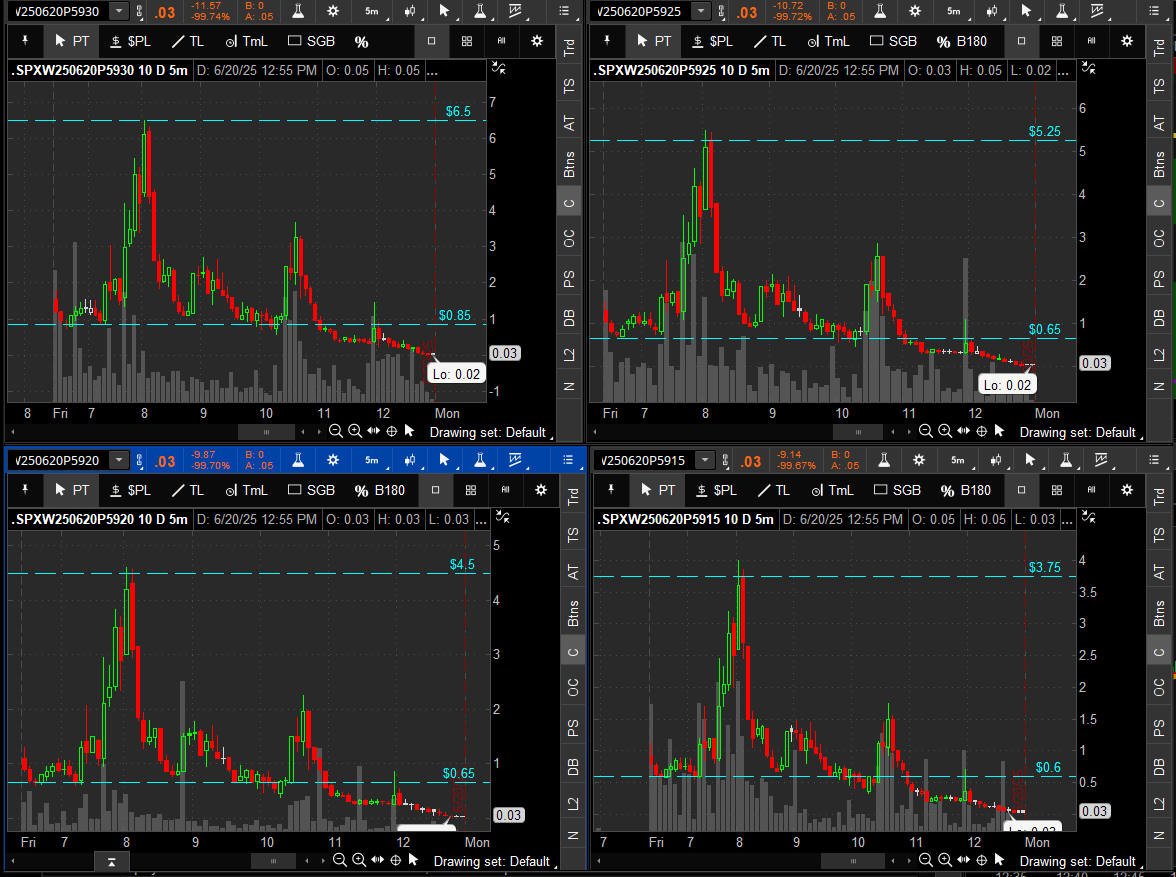Viewport: 1176px width, 877px height.
Task: Click horizontal scrollbar thumb under P5930 chart
Action: [x=265, y=431]
